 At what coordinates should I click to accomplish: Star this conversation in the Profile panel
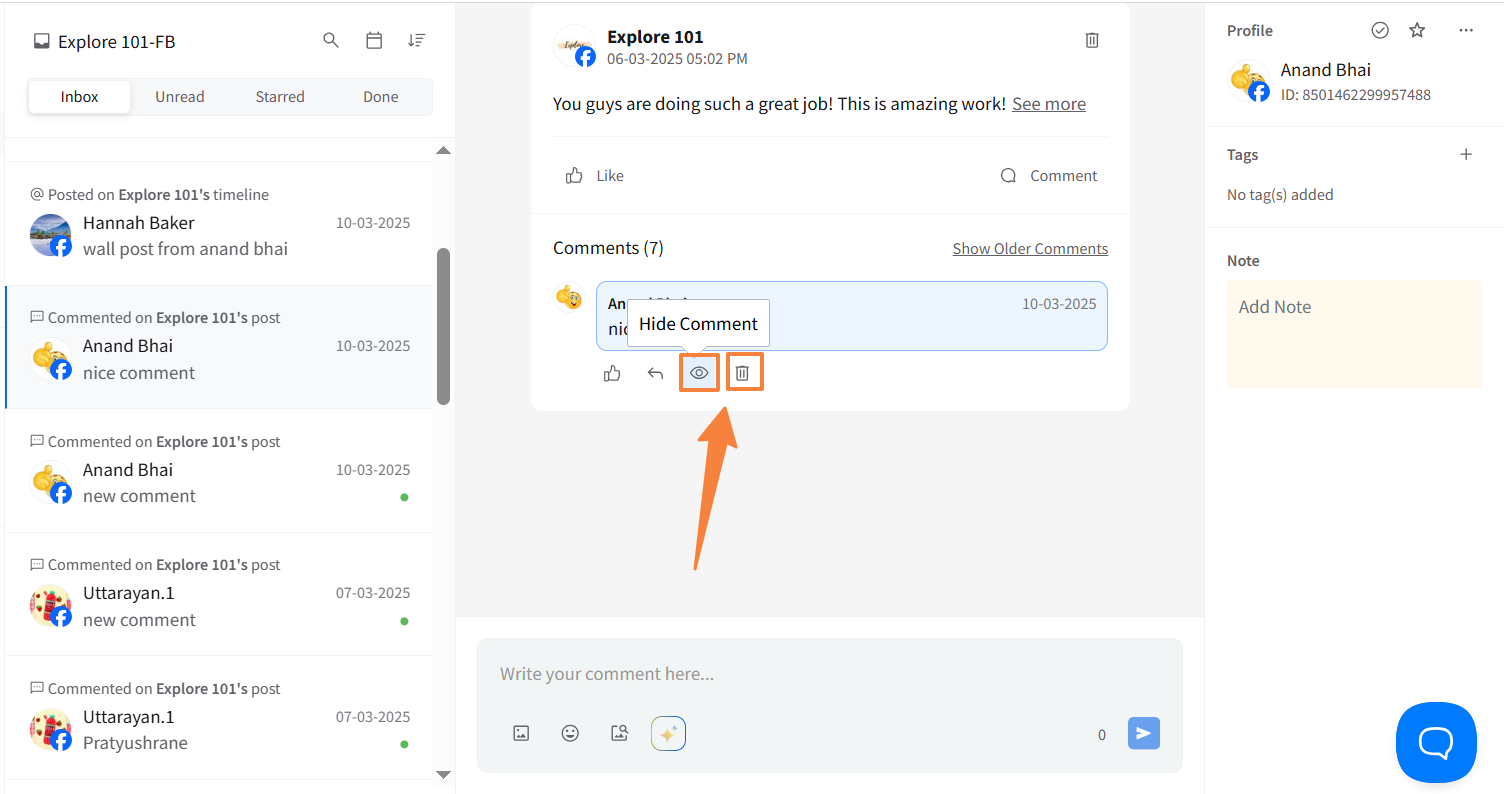tap(1417, 30)
